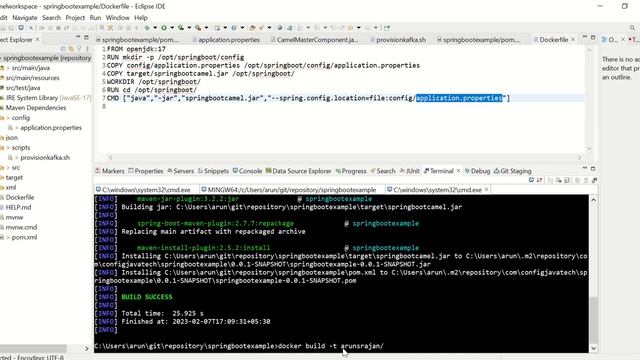Click the Open Type toolbar icon

252,28
